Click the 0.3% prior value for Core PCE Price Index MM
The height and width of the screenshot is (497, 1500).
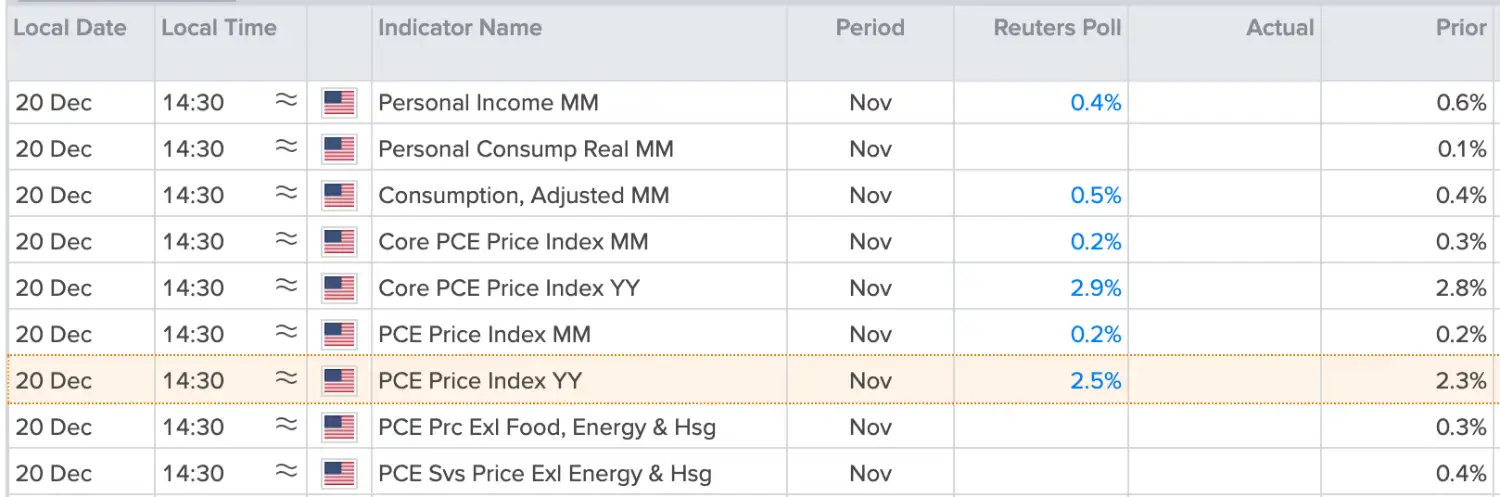click(x=1462, y=242)
